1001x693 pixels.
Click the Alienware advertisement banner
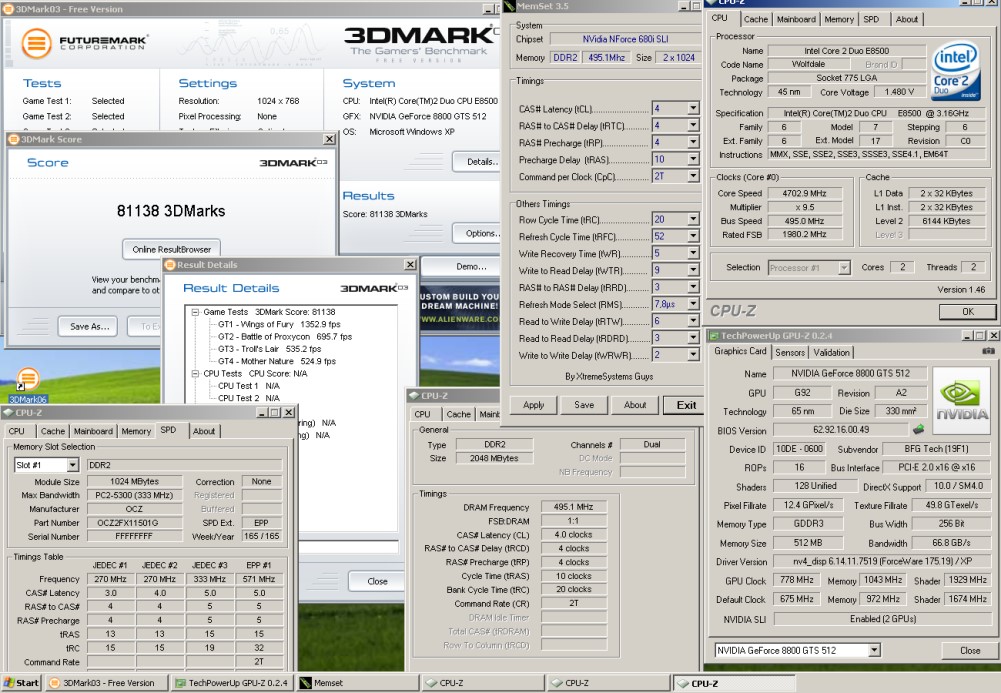click(460, 308)
